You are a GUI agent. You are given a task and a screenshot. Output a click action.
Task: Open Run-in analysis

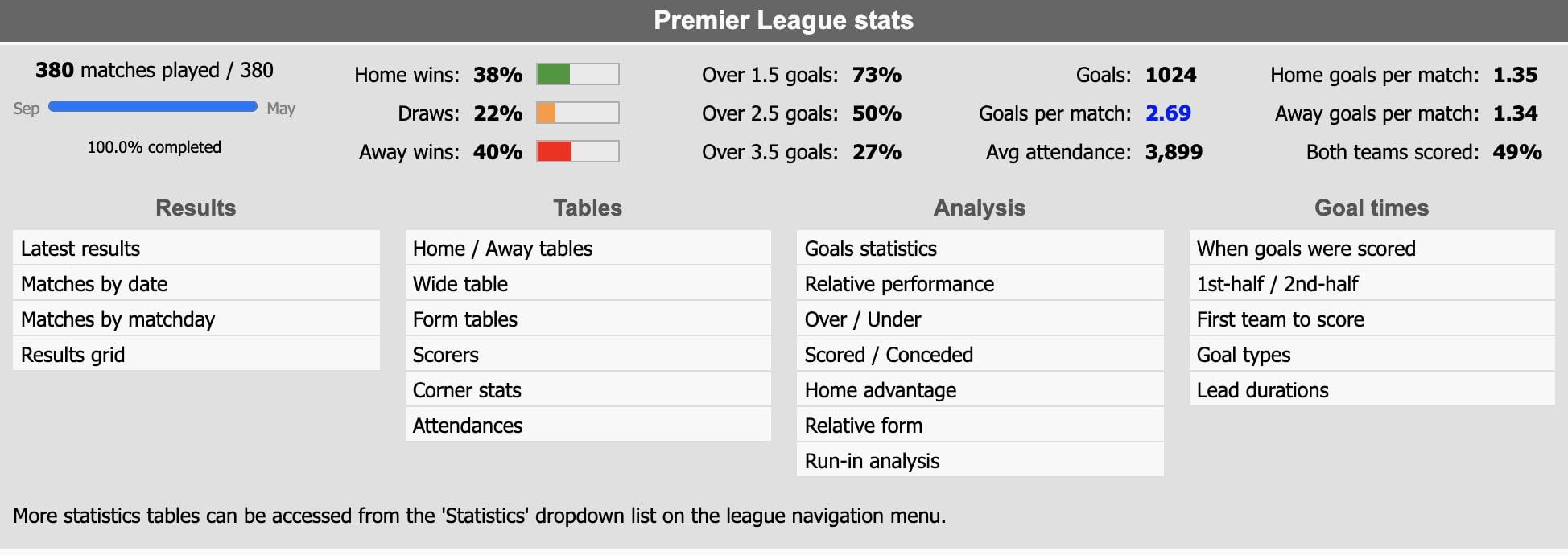coord(980,460)
